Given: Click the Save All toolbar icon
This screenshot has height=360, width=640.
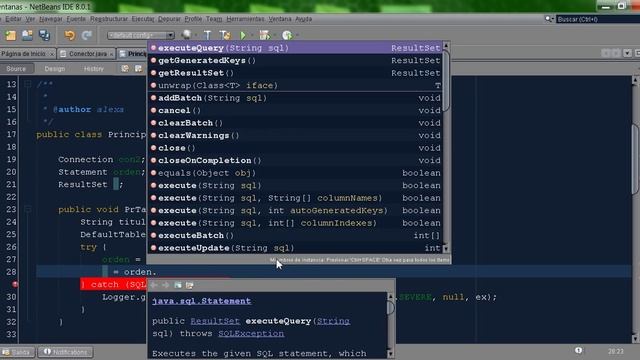Looking at the screenshot, I should pos(44,36).
